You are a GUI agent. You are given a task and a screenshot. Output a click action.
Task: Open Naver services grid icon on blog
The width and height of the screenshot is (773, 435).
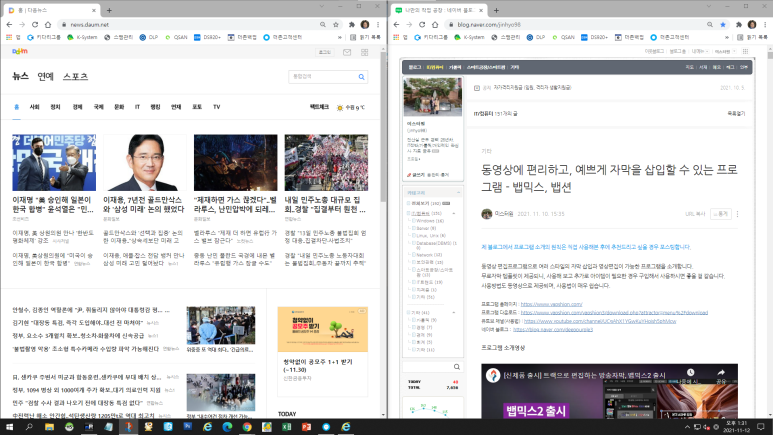[x=745, y=51]
